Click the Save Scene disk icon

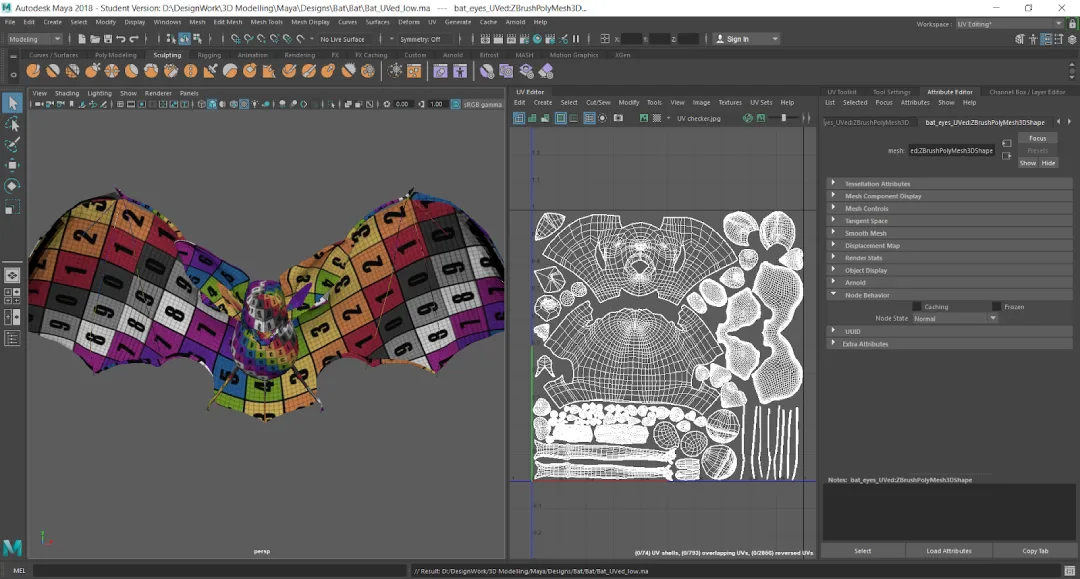pyautogui.click(x=107, y=39)
